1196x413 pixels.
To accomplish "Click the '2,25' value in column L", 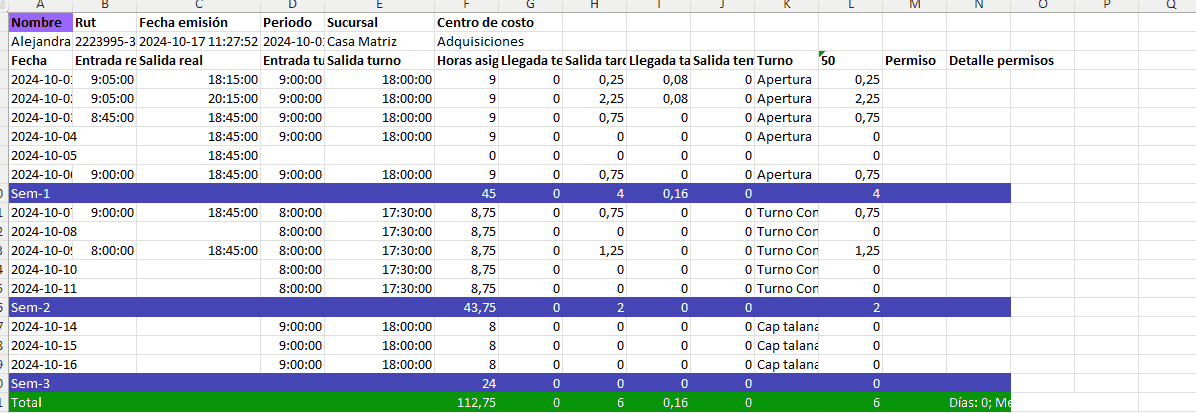I will [850, 98].
